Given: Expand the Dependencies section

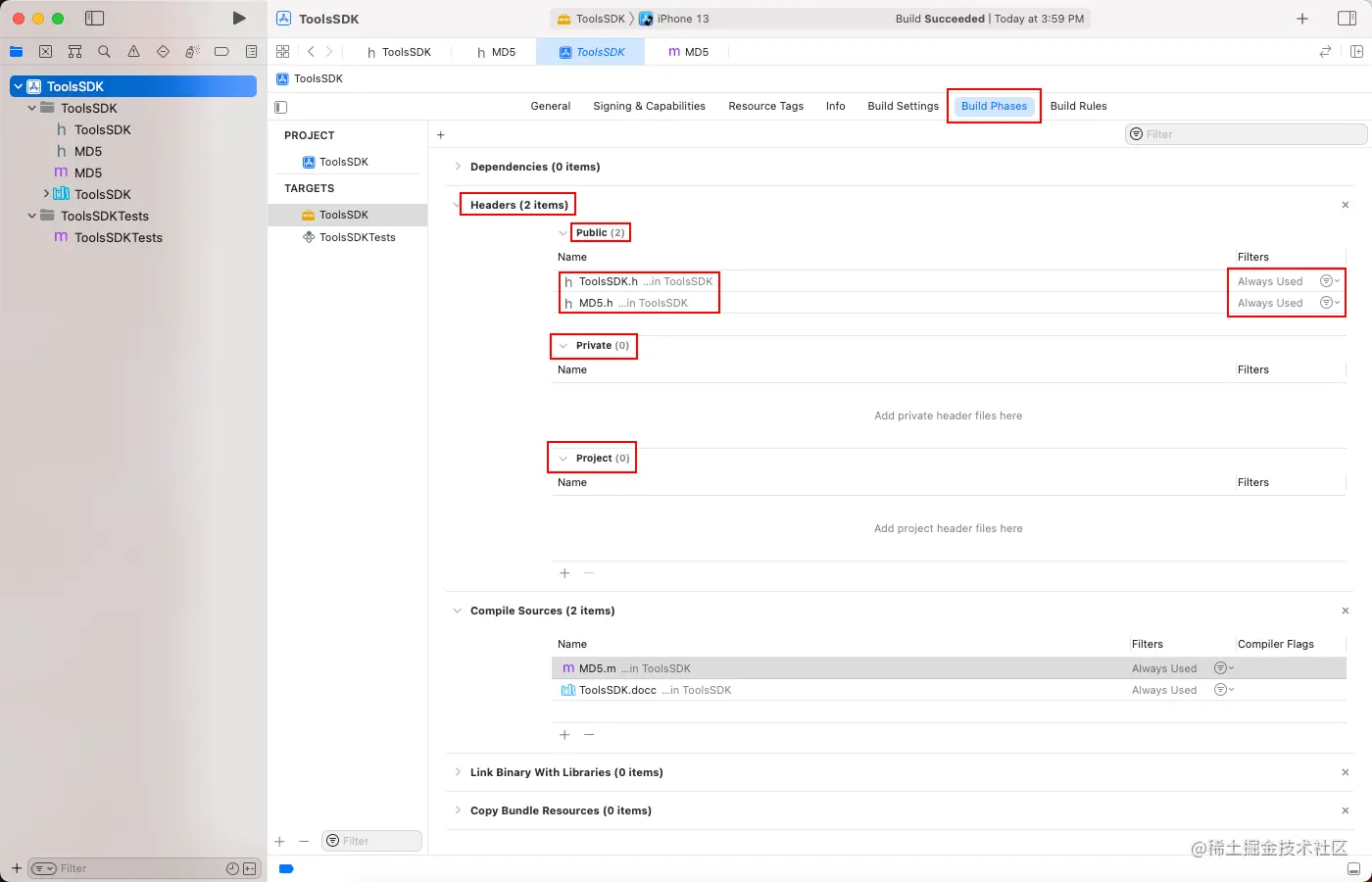Looking at the screenshot, I should (458, 167).
